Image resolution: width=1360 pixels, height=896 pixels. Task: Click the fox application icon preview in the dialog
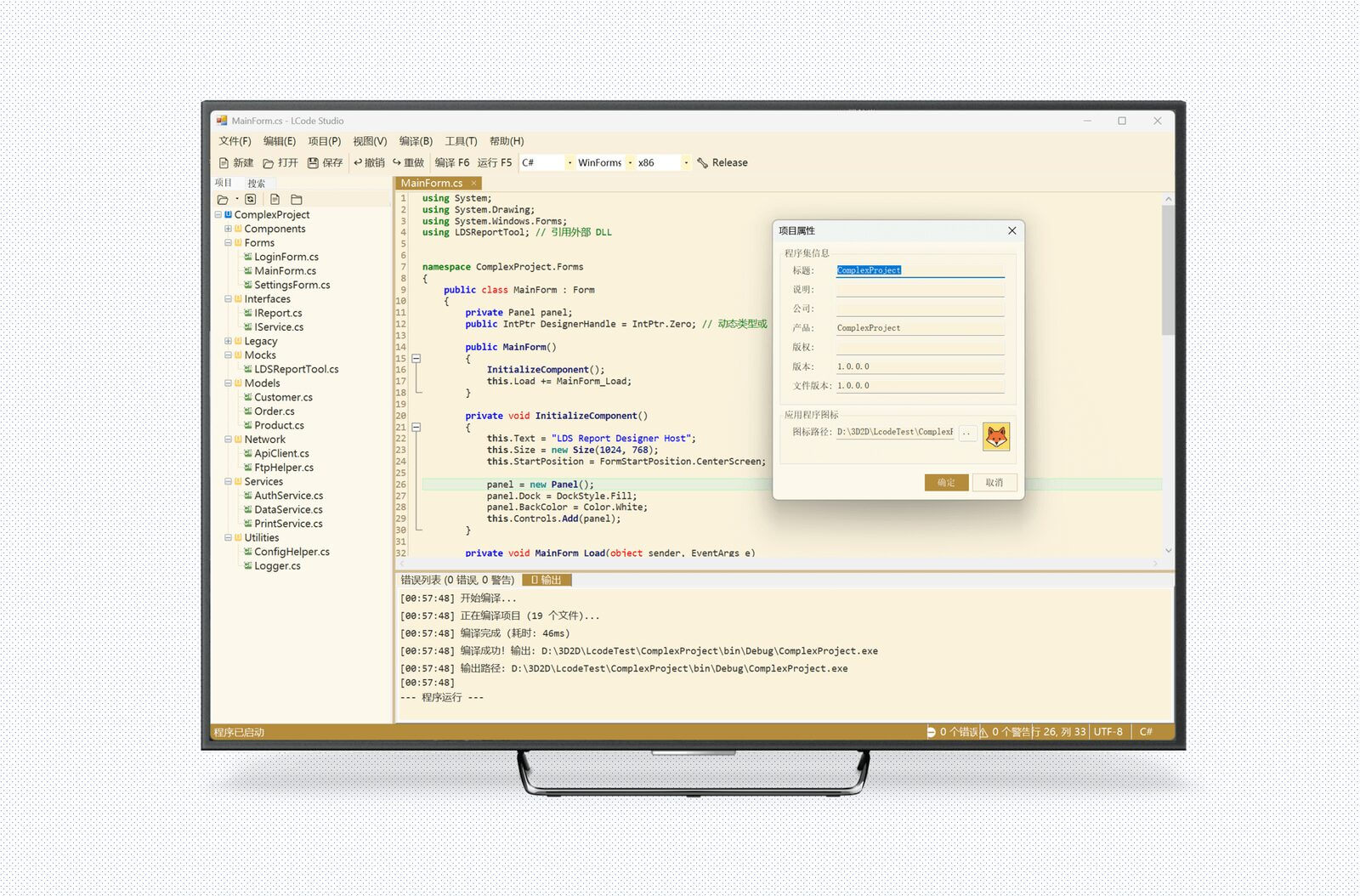pos(996,436)
